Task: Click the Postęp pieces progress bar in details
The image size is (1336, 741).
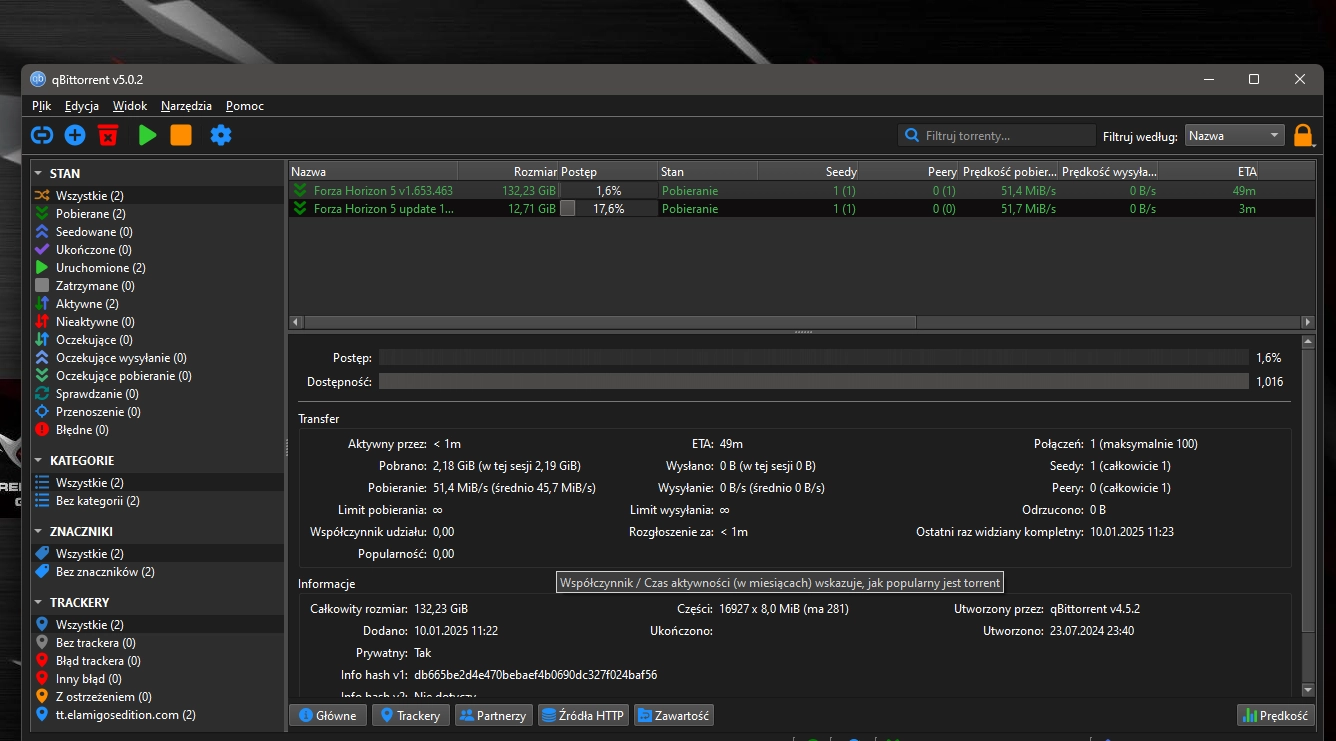Action: (x=814, y=358)
